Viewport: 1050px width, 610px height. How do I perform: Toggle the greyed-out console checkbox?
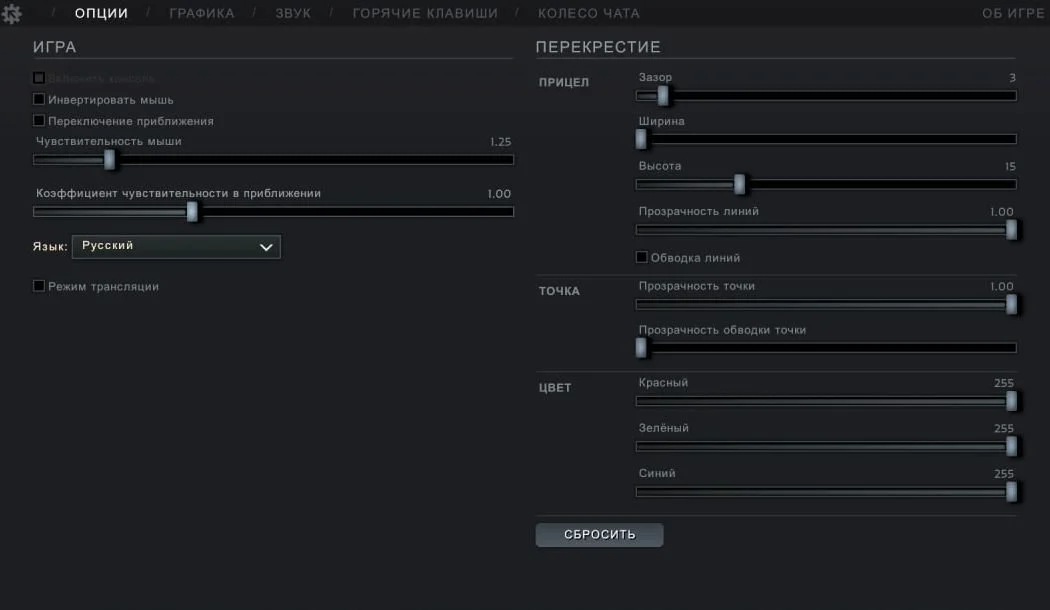click(x=39, y=78)
